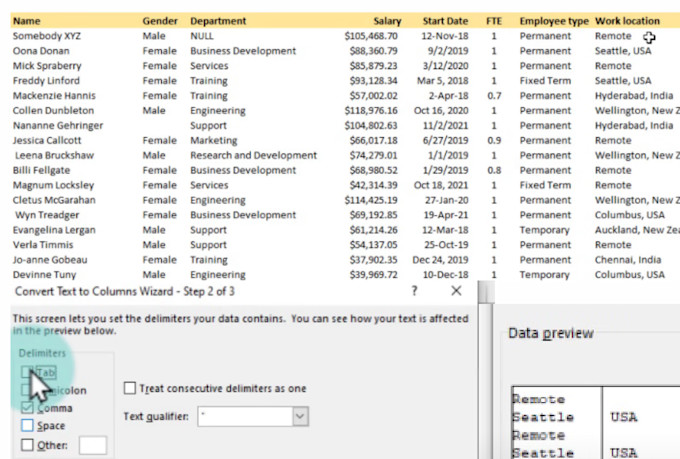
Task: Close the Convert Text to Columns Wizard
Action: tap(456, 291)
